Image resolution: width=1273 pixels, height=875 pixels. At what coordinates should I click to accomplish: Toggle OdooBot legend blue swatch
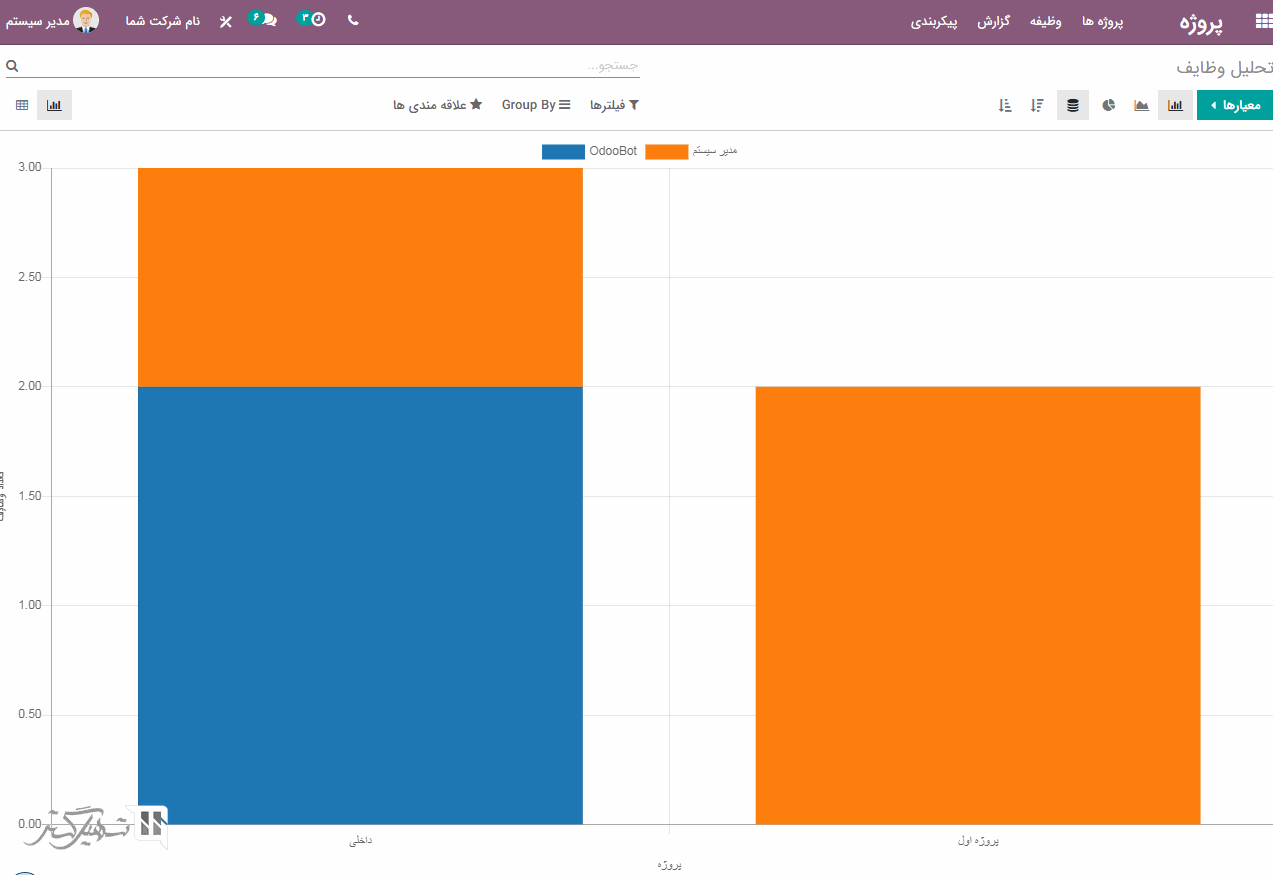[563, 152]
